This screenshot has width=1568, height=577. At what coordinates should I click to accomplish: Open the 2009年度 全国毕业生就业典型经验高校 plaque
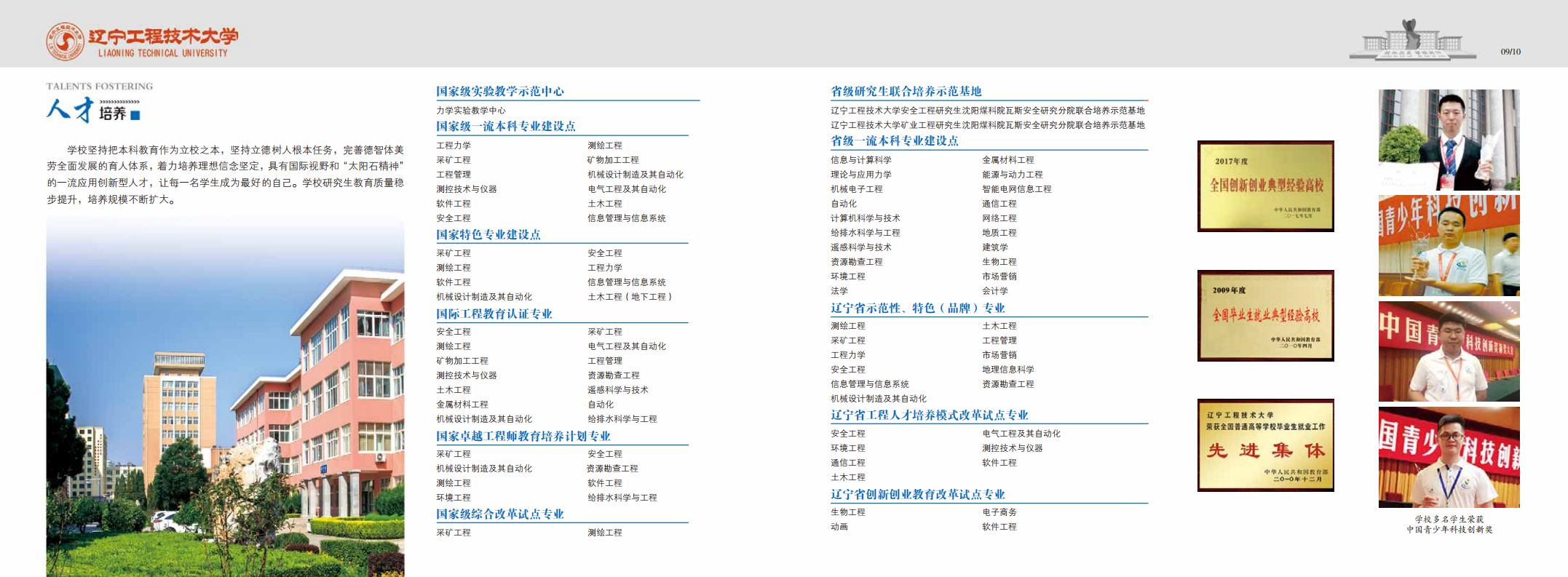coord(1266,316)
